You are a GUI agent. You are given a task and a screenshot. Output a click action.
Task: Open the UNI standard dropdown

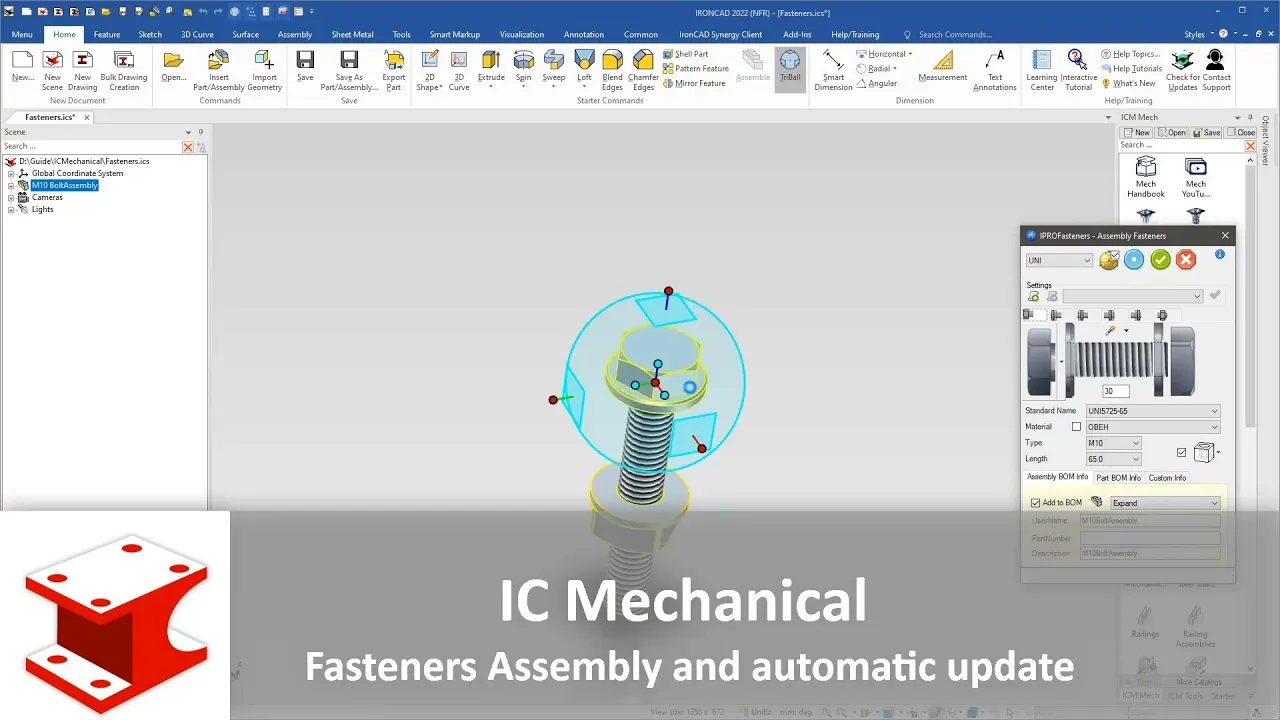click(1059, 261)
